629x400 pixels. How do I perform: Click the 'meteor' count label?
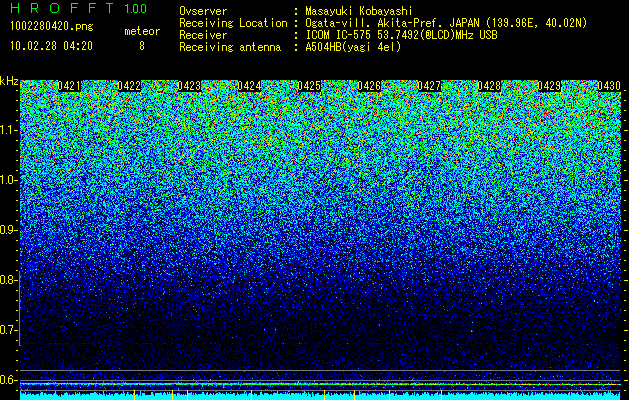tap(142, 31)
